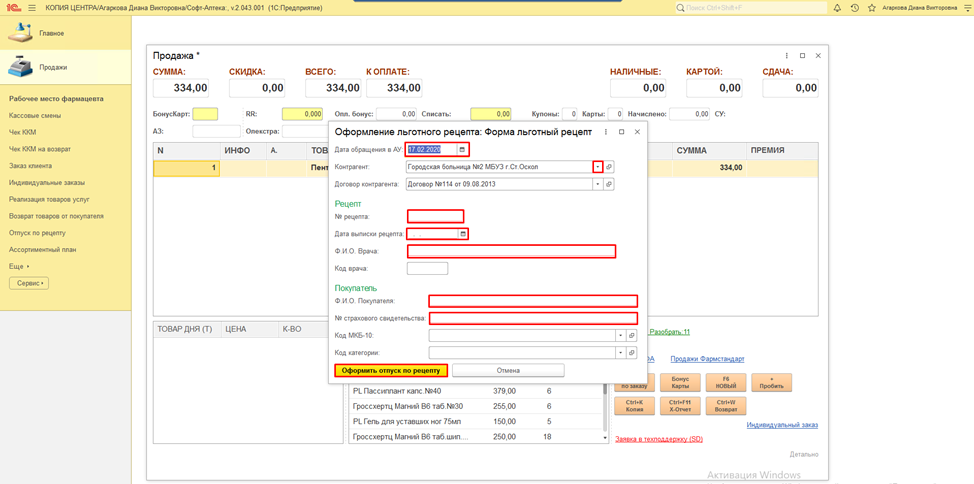Open the history clock icon
This screenshot has width=974, height=484.
coord(854,8)
